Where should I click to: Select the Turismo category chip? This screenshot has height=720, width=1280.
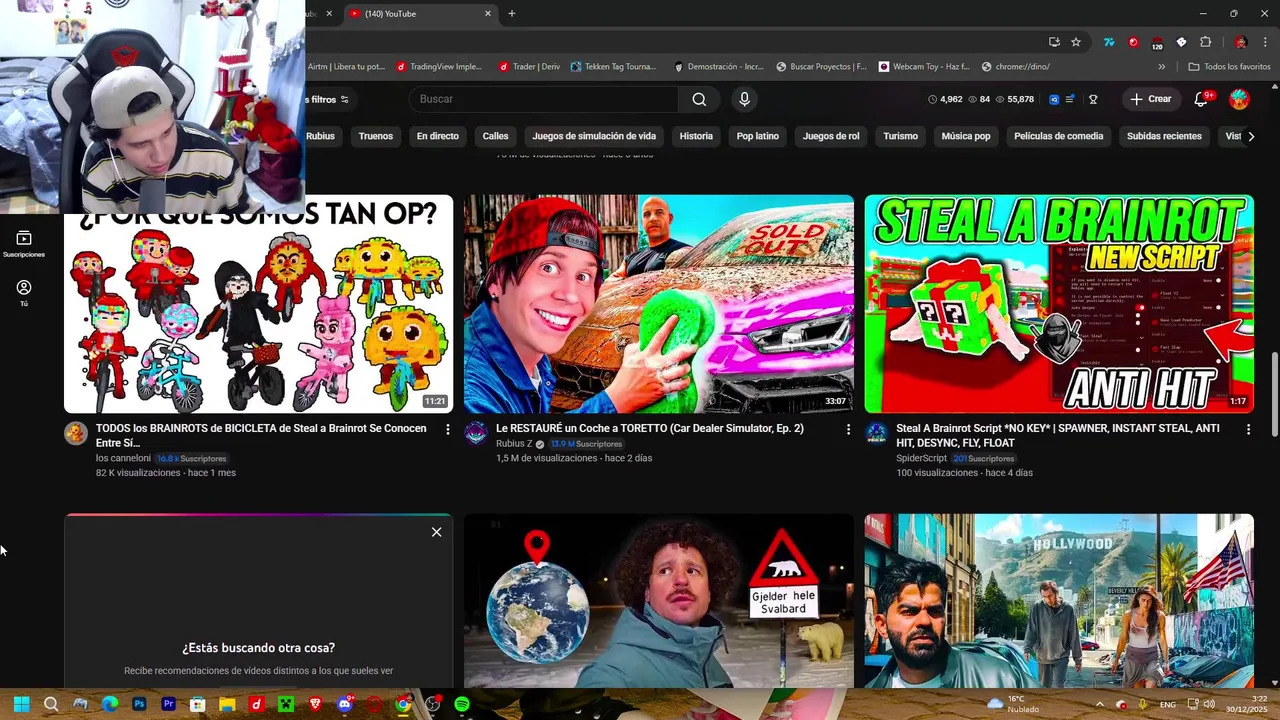(x=900, y=136)
